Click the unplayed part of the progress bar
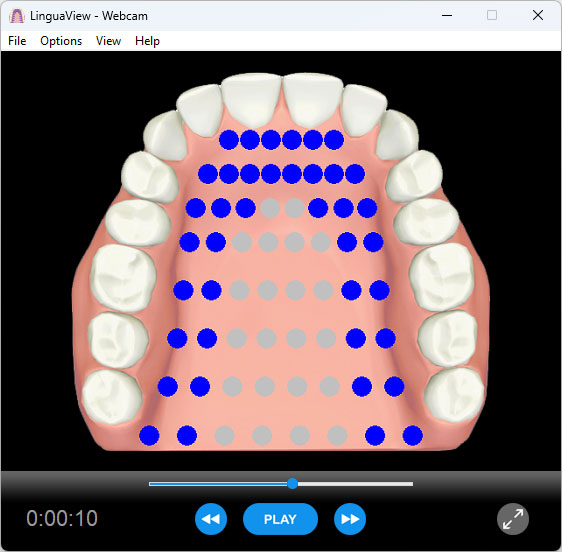The image size is (562, 552). (356, 484)
